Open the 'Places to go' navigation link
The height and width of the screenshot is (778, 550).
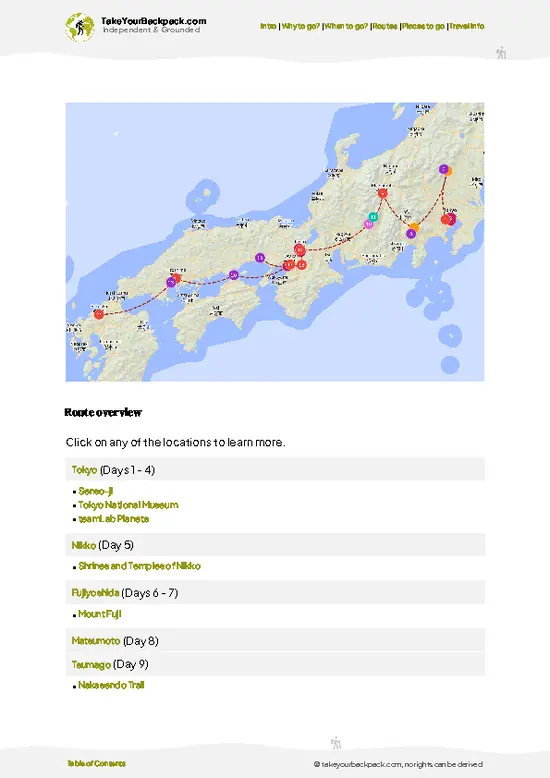tap(423, 26)
